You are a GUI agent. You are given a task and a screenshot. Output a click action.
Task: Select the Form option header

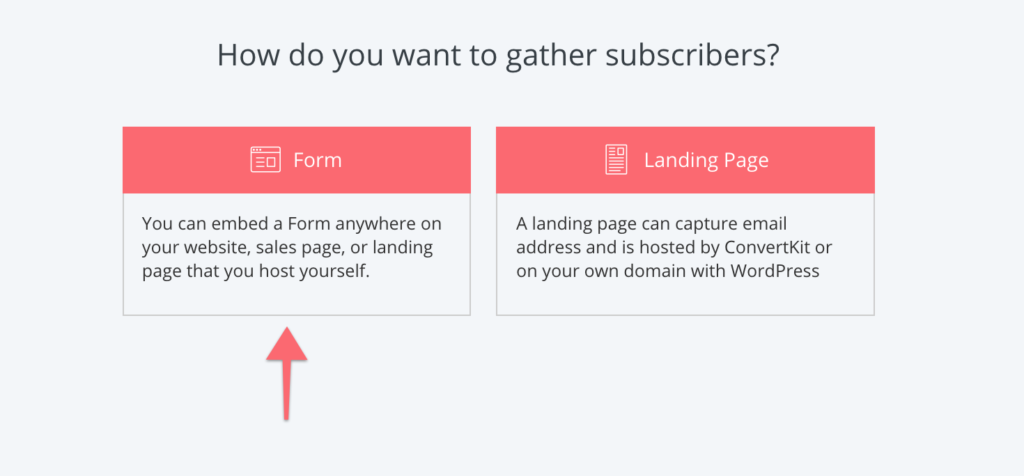pos(296,160)
